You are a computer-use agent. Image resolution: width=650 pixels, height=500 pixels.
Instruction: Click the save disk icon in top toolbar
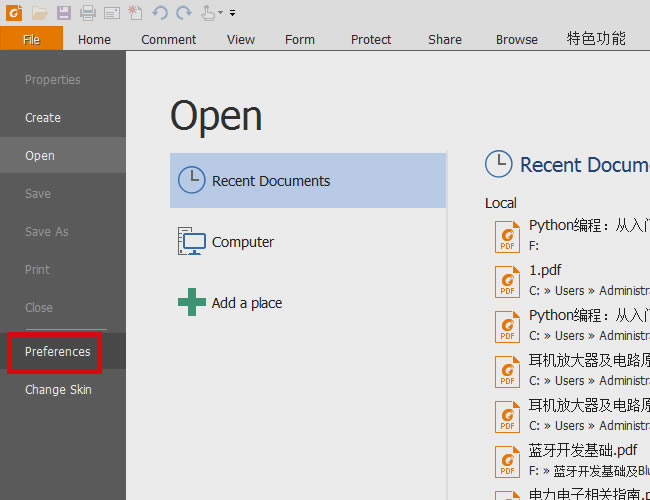click(x=64, y=13)
